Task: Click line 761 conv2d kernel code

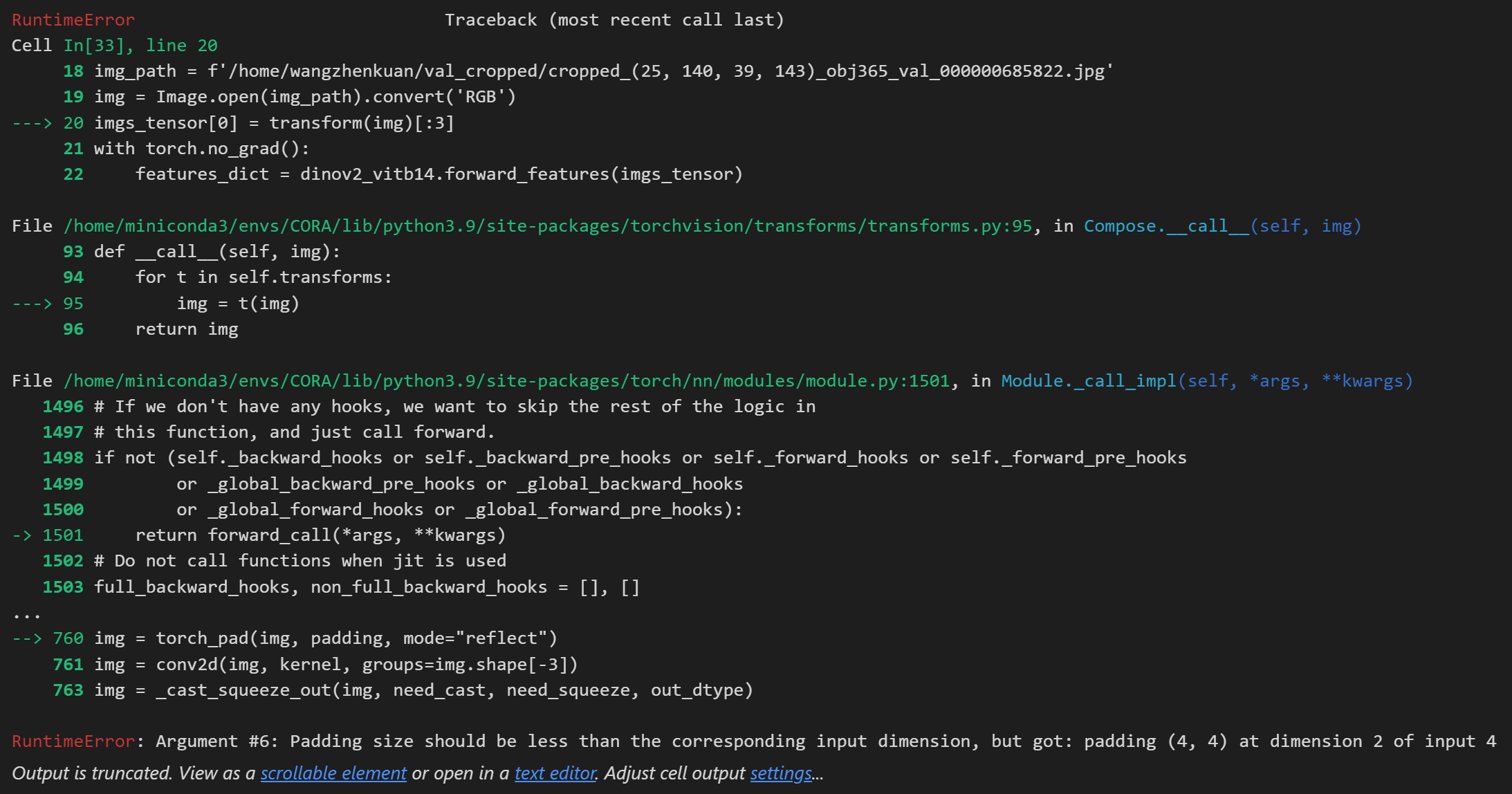Action: (x=336, y=665)
